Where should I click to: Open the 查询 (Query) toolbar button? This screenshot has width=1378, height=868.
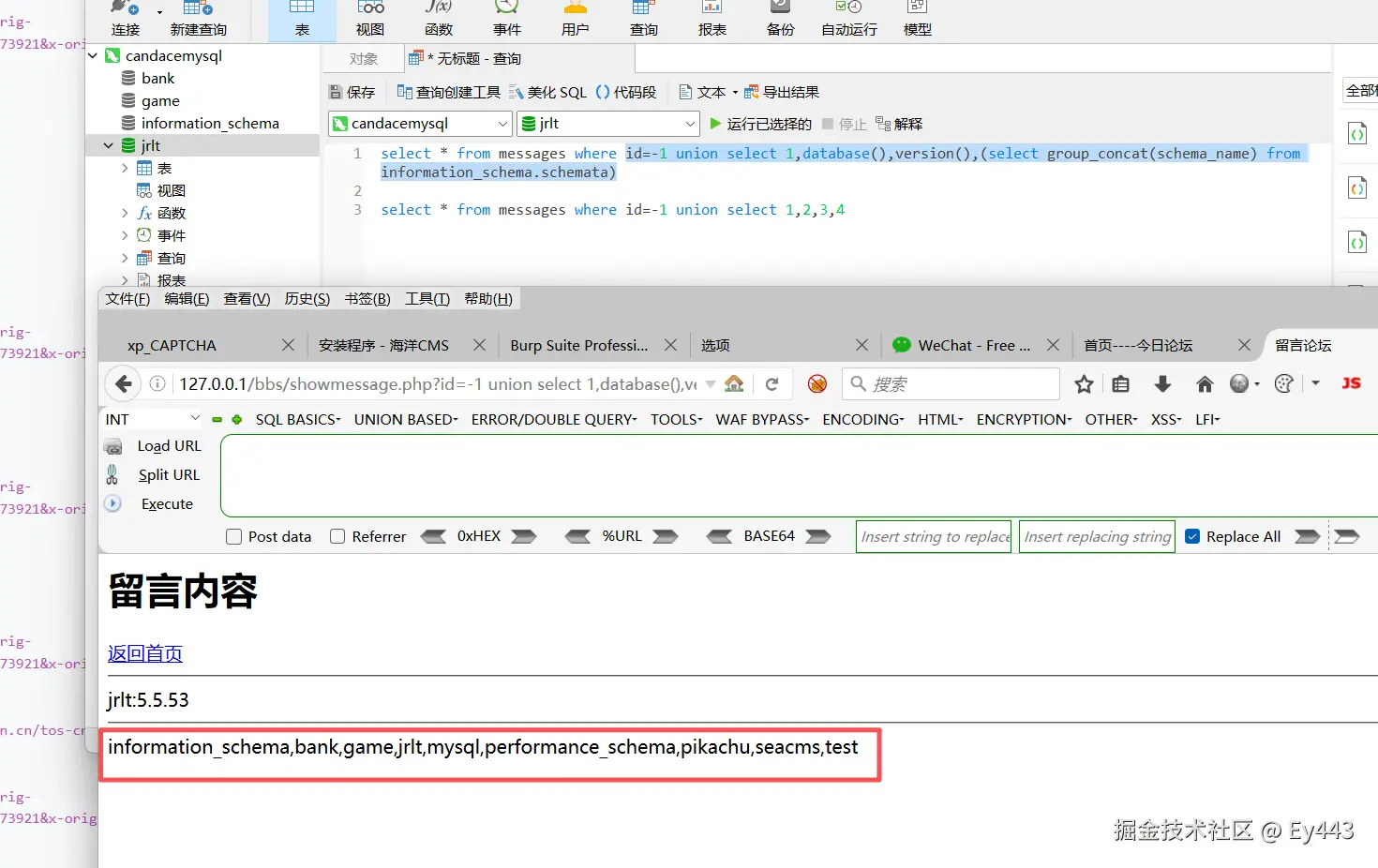pyautogui.click(x=644, y=20)
